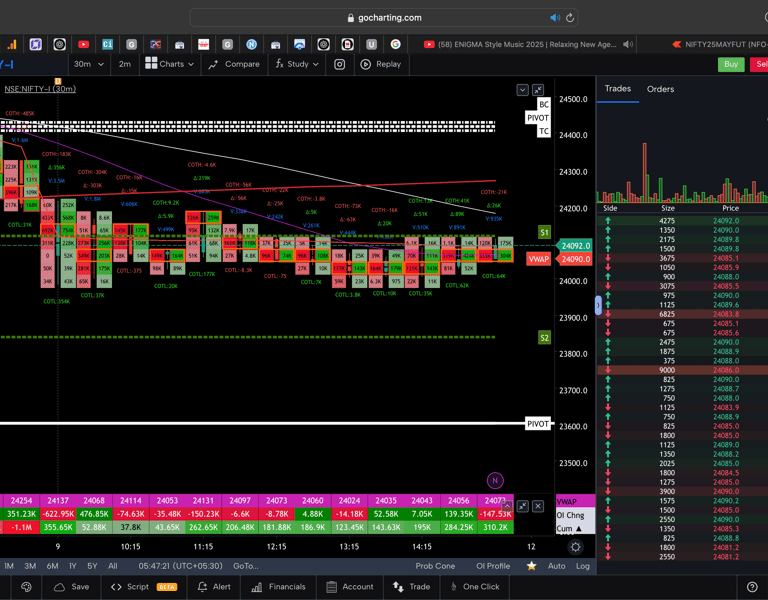
Task: Open the Financials panel
Action: 278,587
